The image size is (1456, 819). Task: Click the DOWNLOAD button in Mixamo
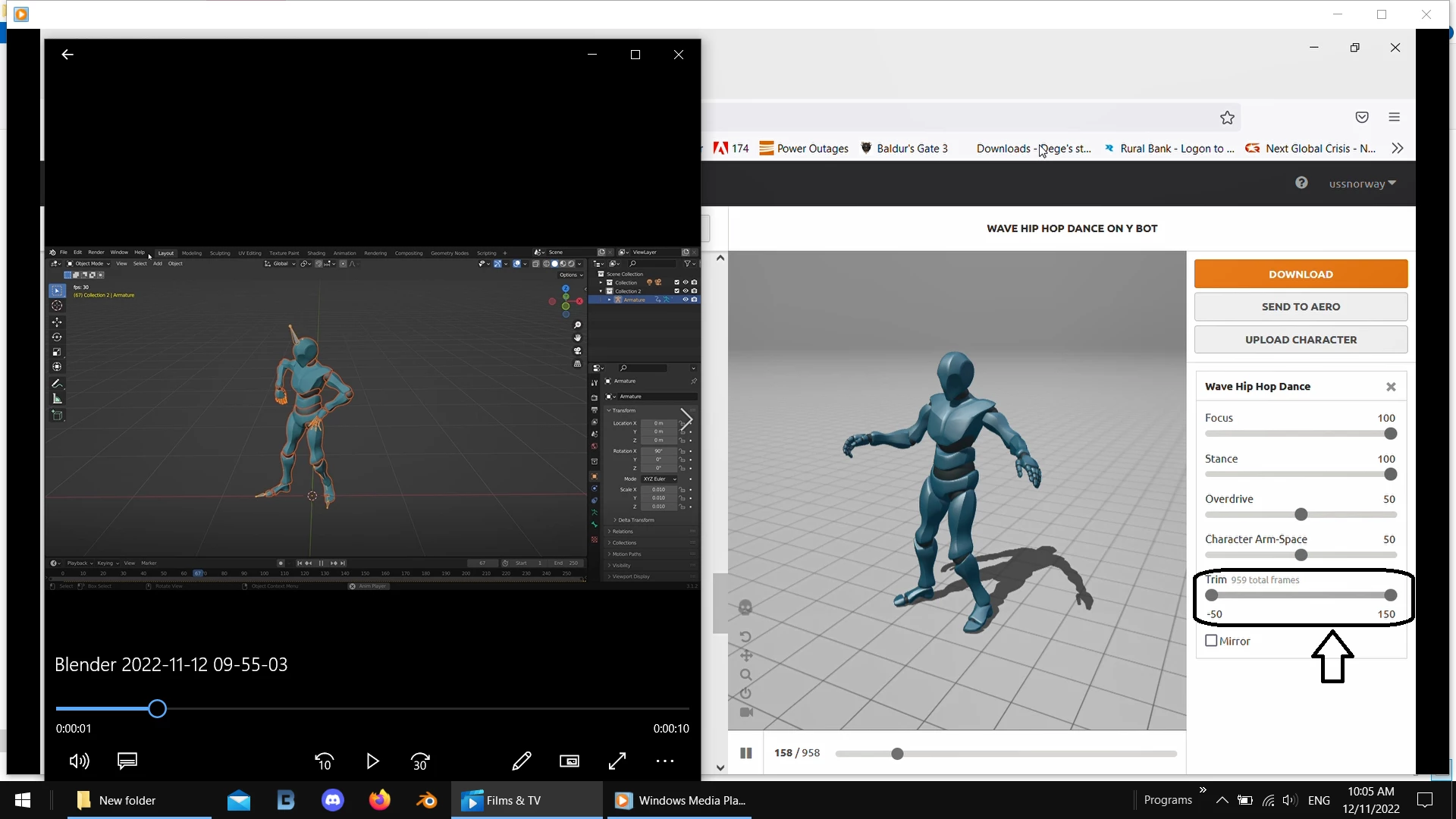coord(1301,274)
